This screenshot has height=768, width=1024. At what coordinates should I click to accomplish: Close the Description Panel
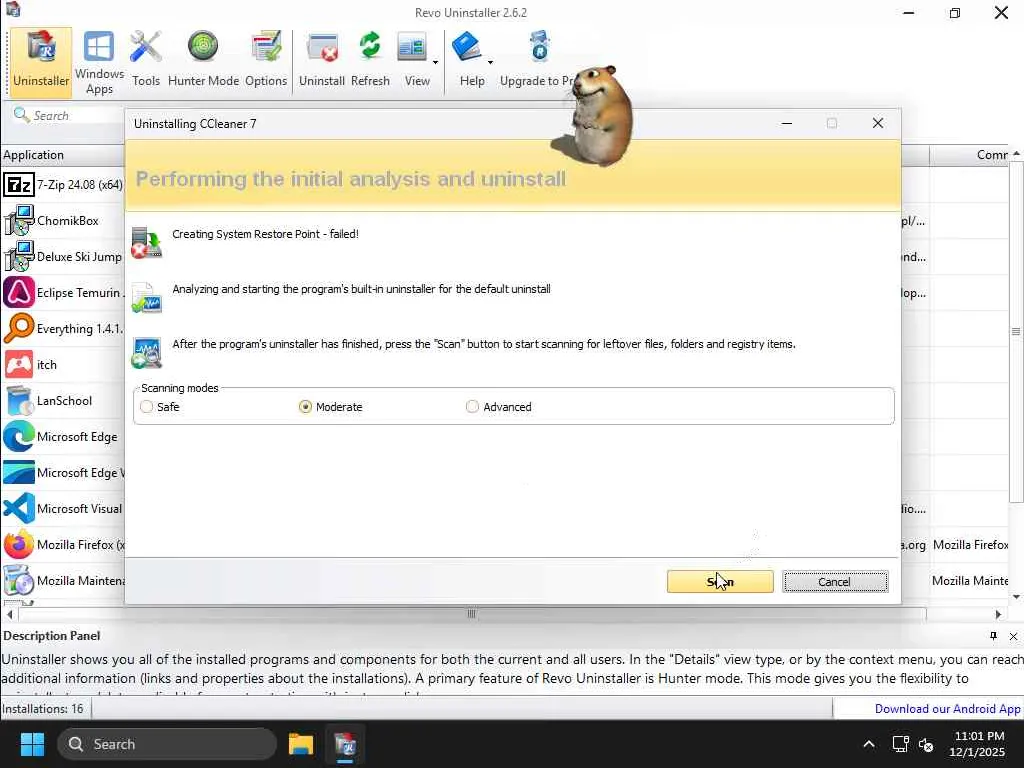pos(1013,636)
